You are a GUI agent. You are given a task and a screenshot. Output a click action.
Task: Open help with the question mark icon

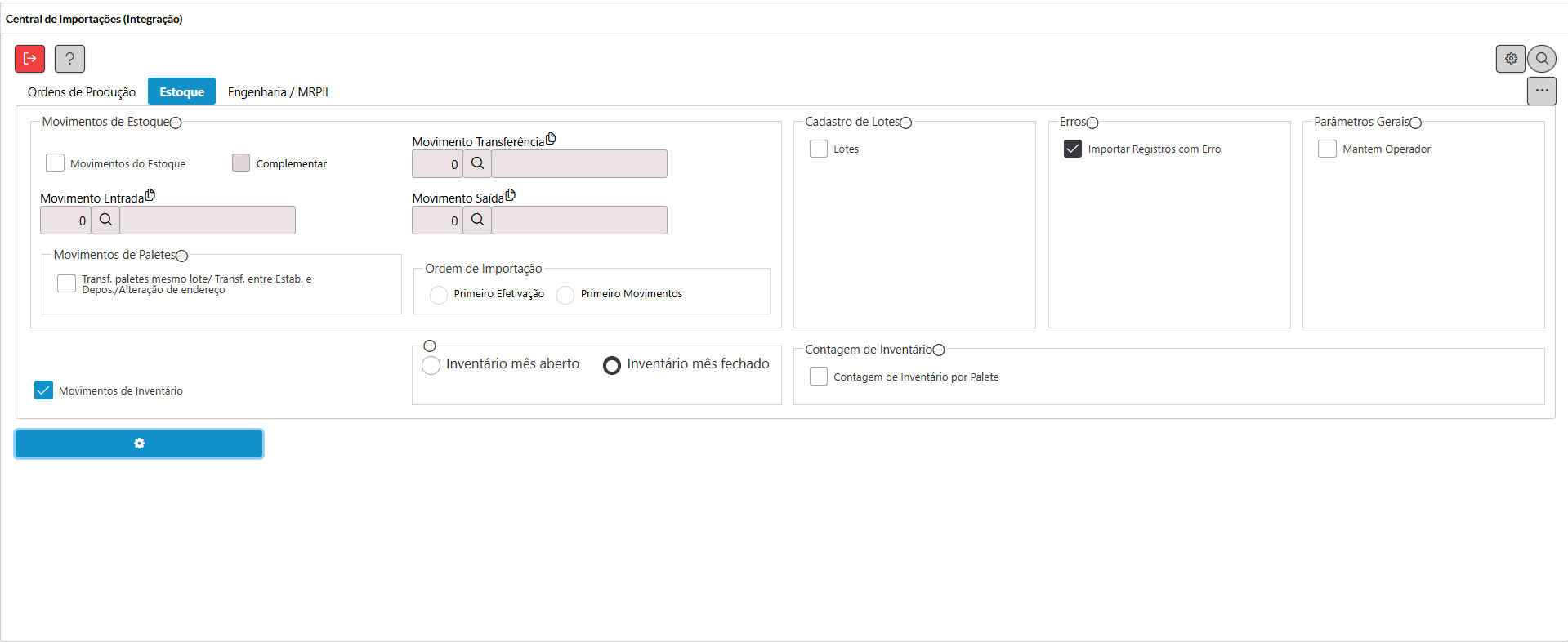click(x=69, y=59)
